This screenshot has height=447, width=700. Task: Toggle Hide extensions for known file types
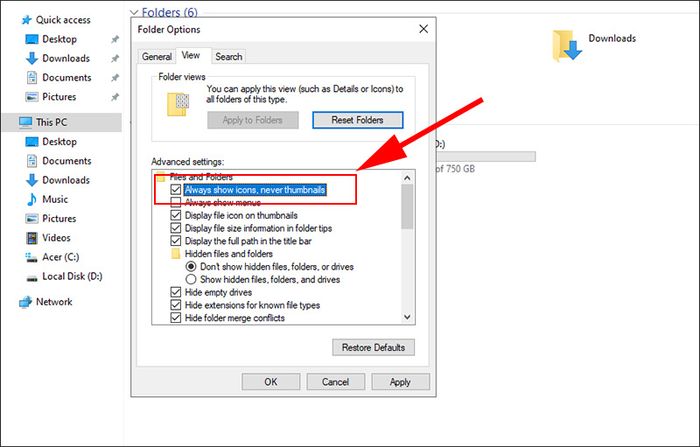tap(176, 305)
